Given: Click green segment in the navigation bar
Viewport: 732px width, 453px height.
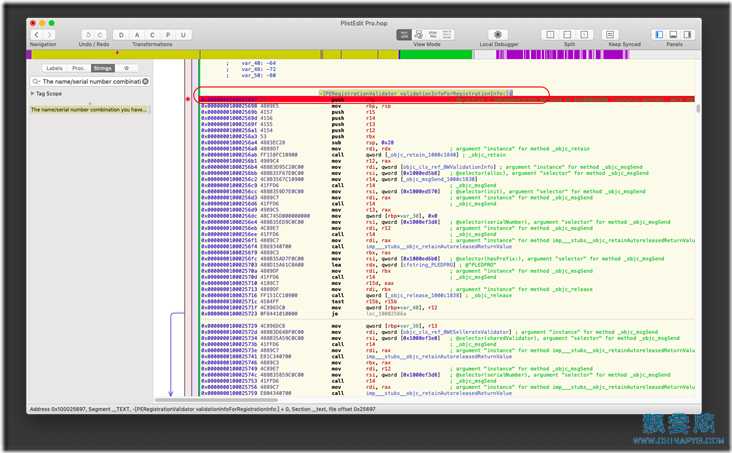Looking at the screenshot, I should click(x=436, y=54).
